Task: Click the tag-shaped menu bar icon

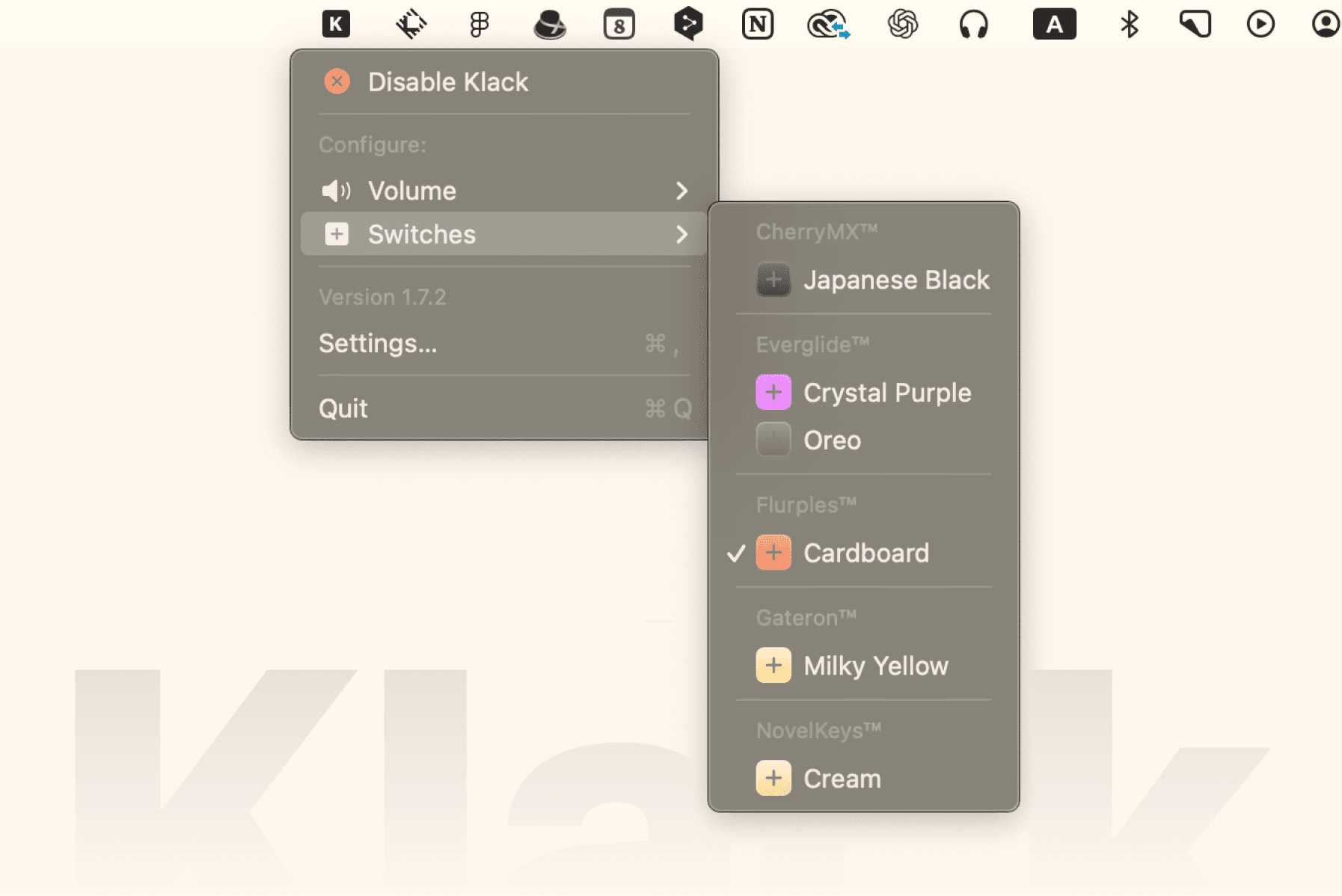Action: tap(1195, 24)
